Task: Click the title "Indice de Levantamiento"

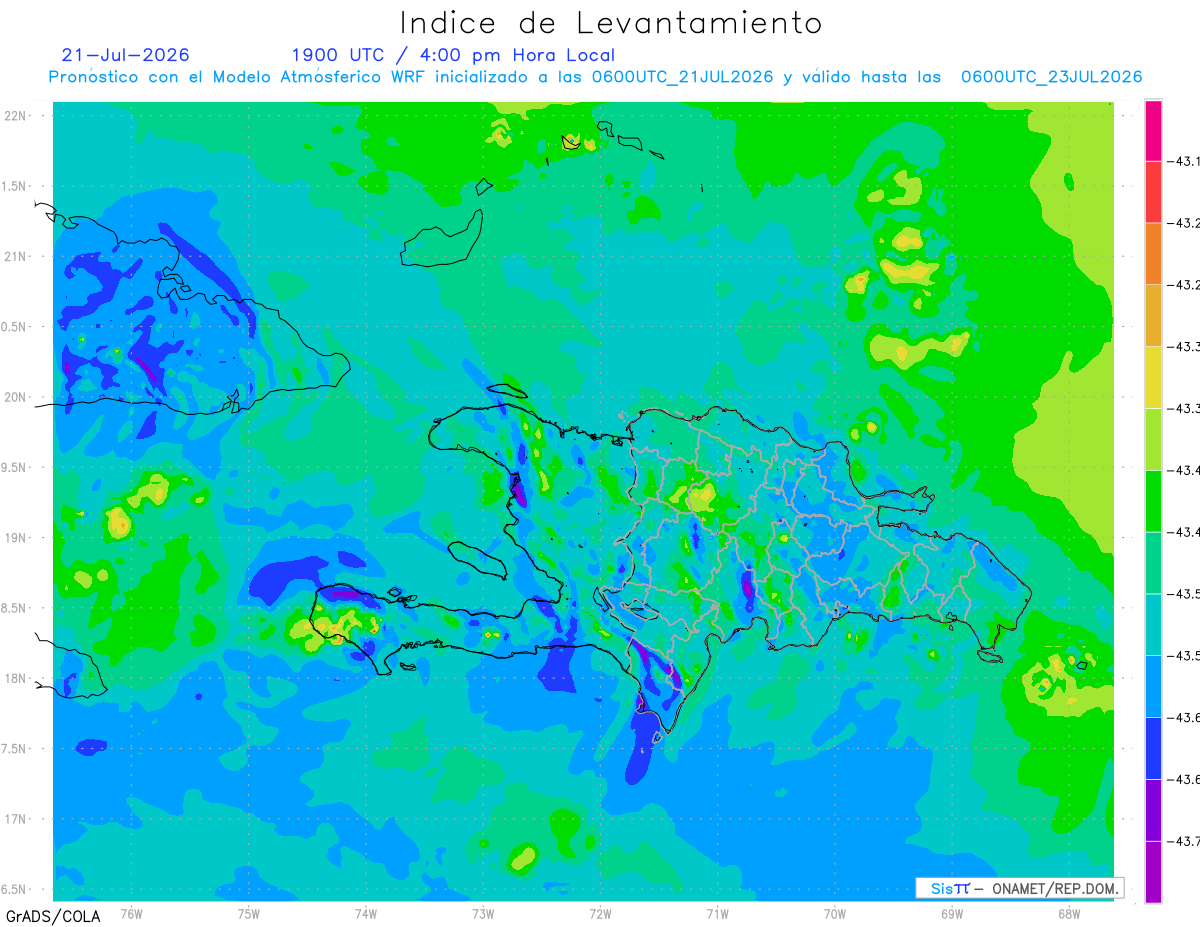Action: pyautogui.click(x=611, y=23)
